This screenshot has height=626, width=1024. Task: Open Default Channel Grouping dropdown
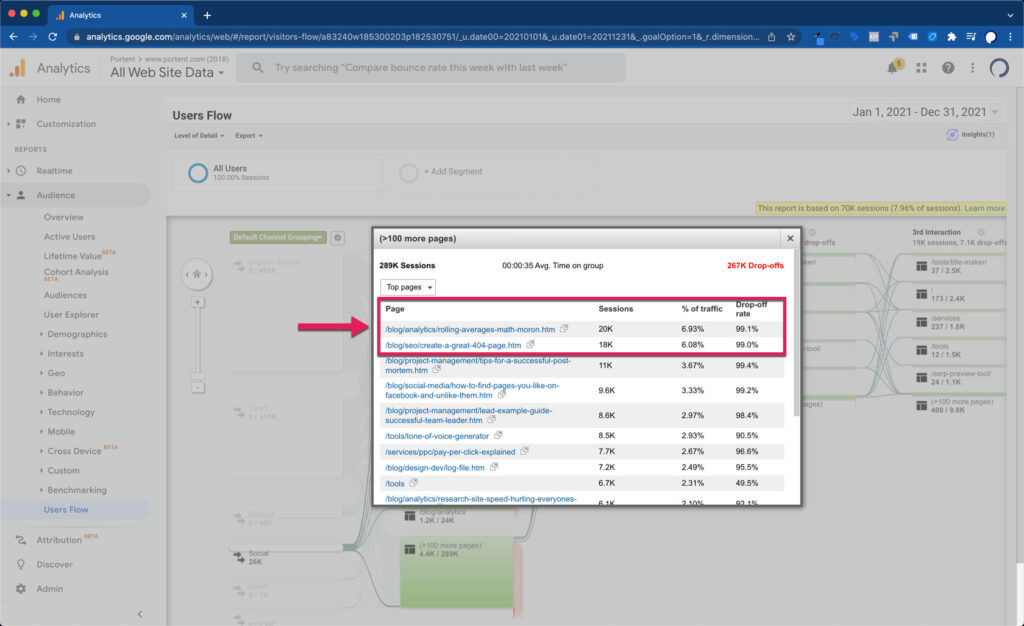[278, 238]
